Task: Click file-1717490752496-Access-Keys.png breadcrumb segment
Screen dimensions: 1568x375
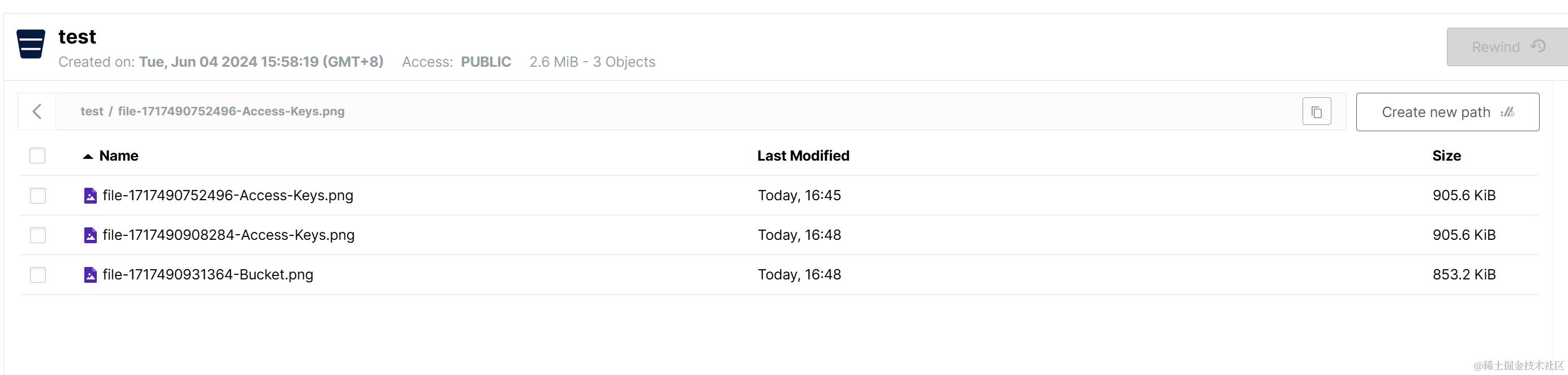Action: (232, 111)
